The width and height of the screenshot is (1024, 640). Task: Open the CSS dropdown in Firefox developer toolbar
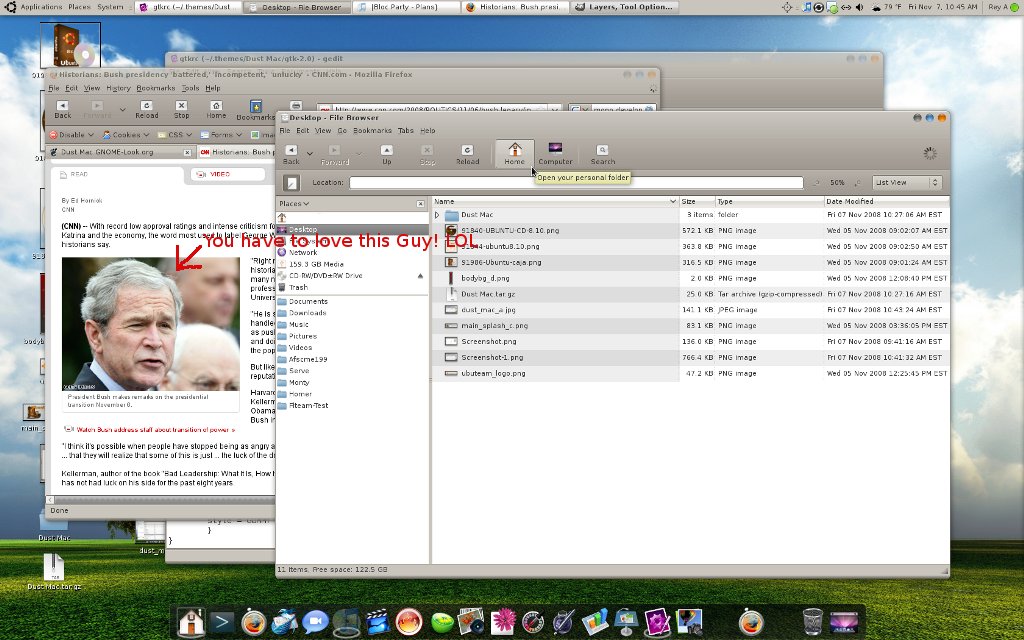click(175, 135)
